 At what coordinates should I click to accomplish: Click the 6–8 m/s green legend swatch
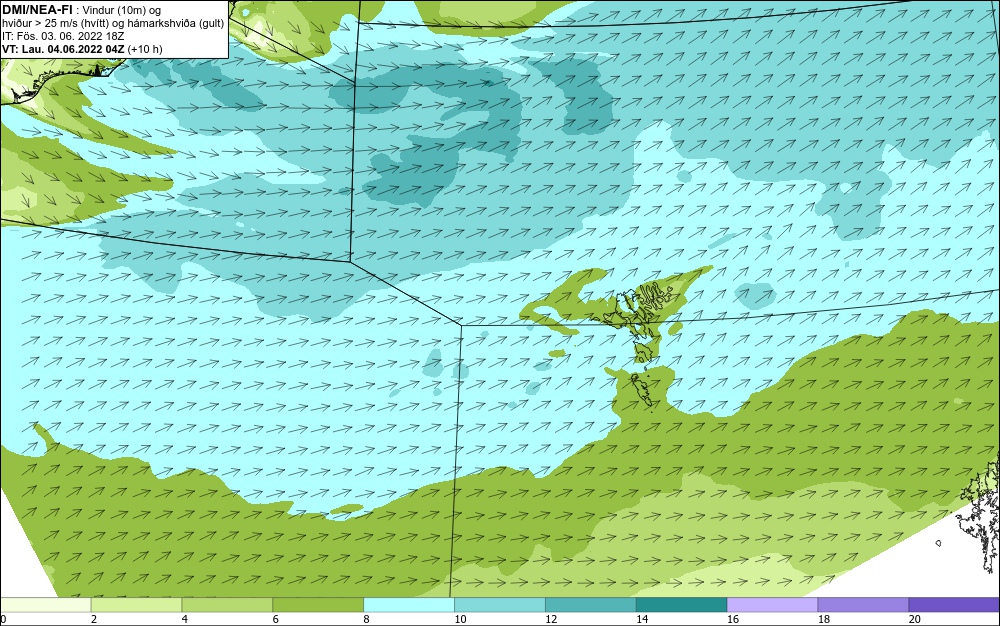pos(318,605)
